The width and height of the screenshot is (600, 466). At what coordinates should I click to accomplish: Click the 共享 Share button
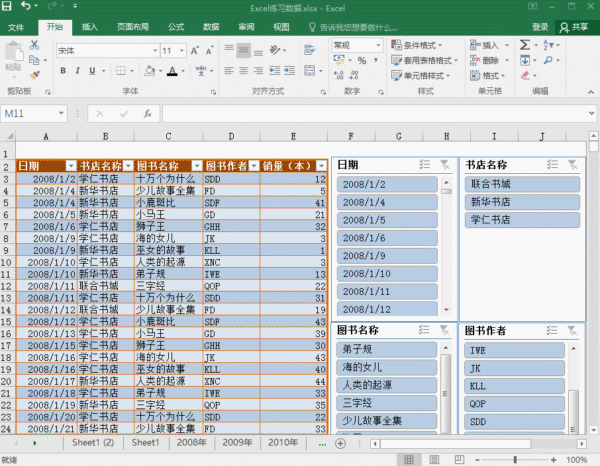[574, 27]
